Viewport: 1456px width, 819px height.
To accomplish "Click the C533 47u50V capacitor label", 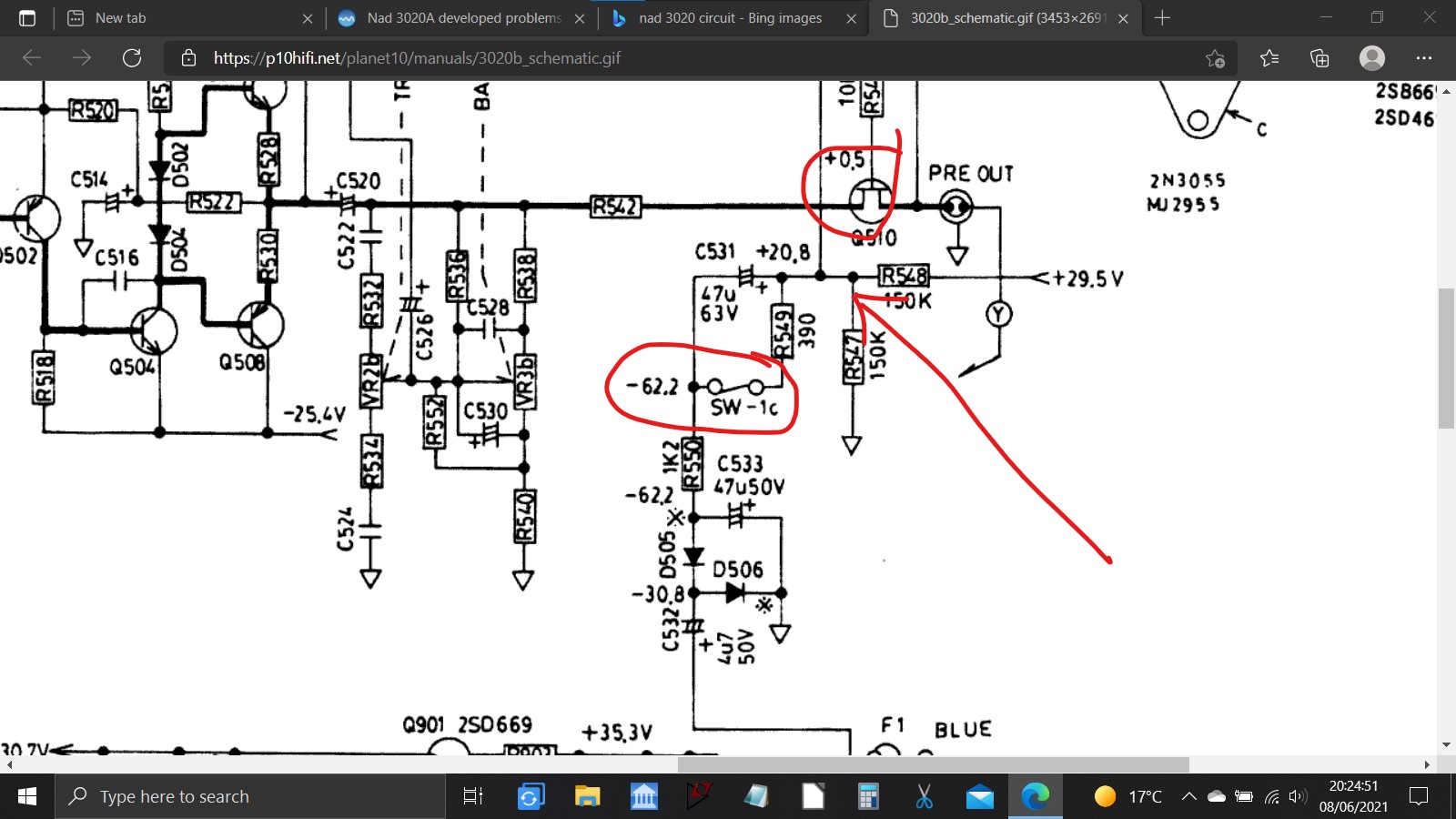I will tap(749, 475).
